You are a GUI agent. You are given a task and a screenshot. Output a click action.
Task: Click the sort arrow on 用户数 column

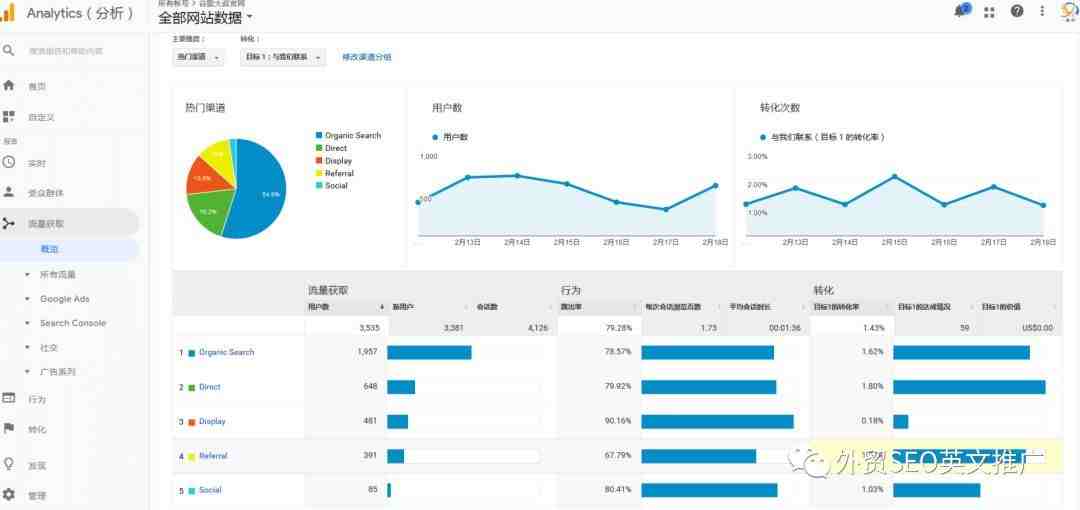coord(382,307)
